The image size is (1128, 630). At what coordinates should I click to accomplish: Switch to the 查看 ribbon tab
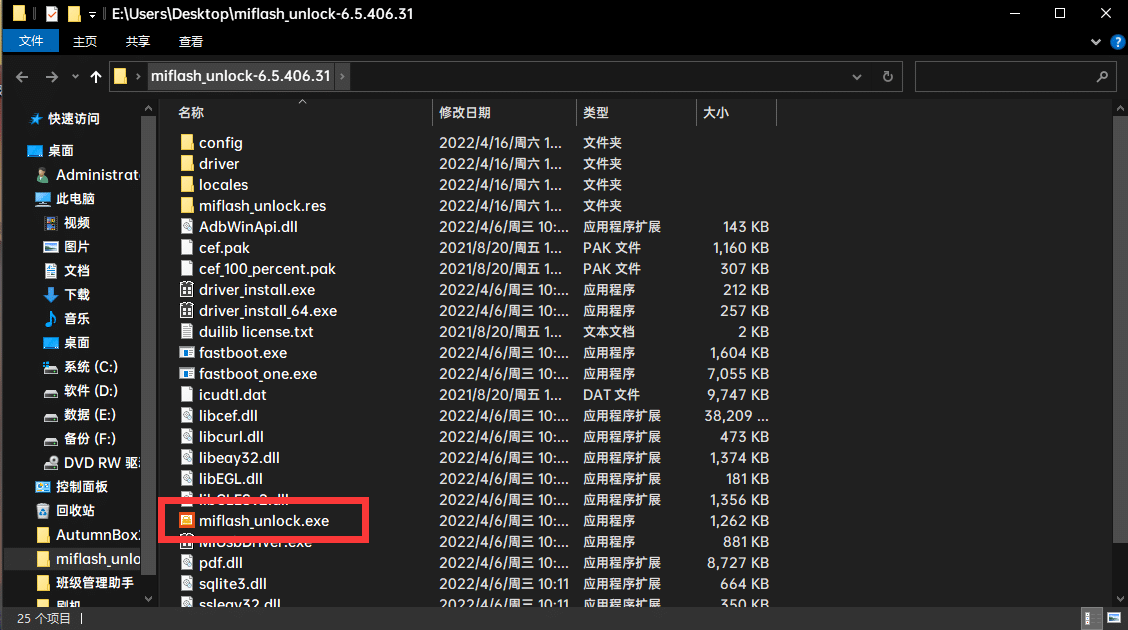190,41
